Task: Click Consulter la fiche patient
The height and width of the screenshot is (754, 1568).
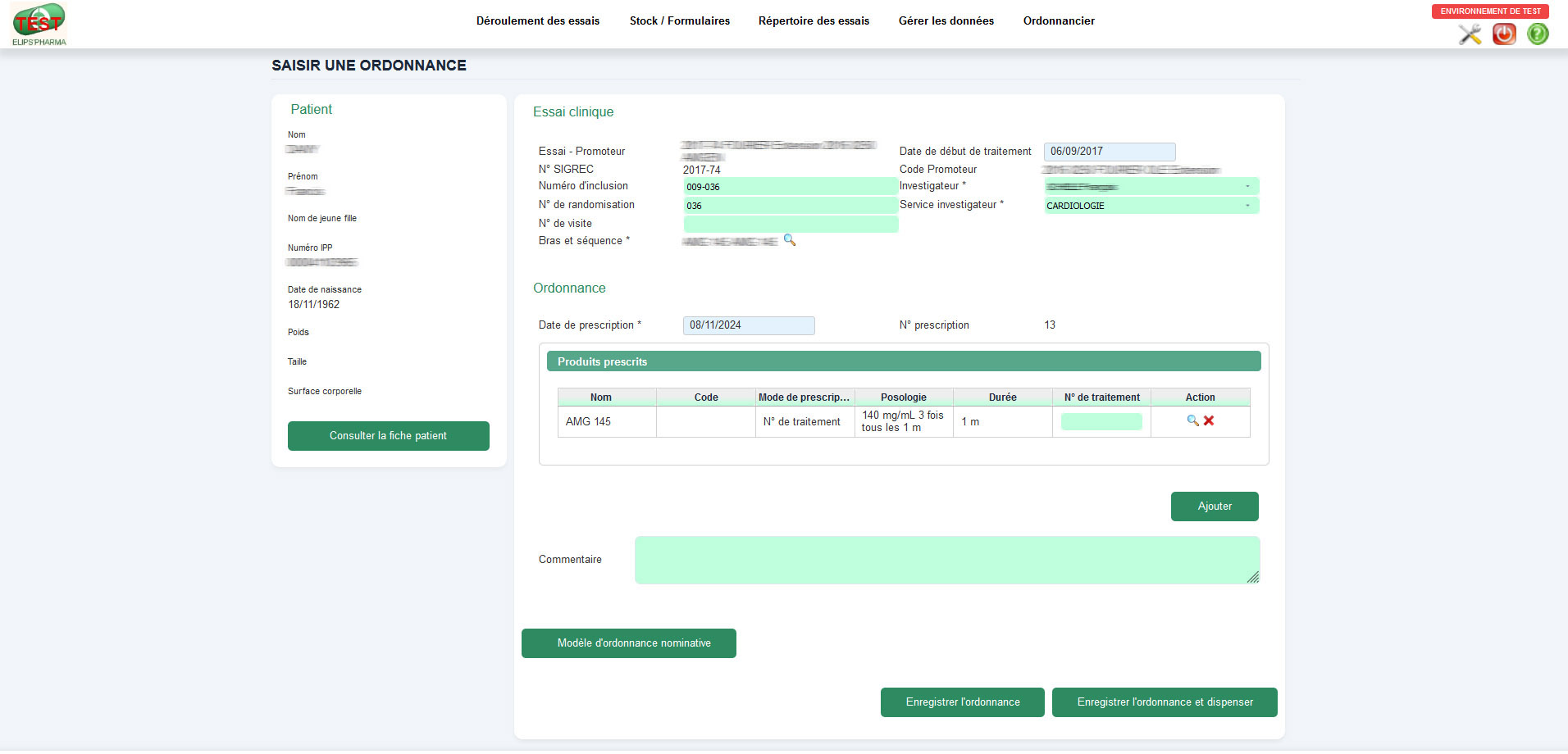Action: point(388,435)
